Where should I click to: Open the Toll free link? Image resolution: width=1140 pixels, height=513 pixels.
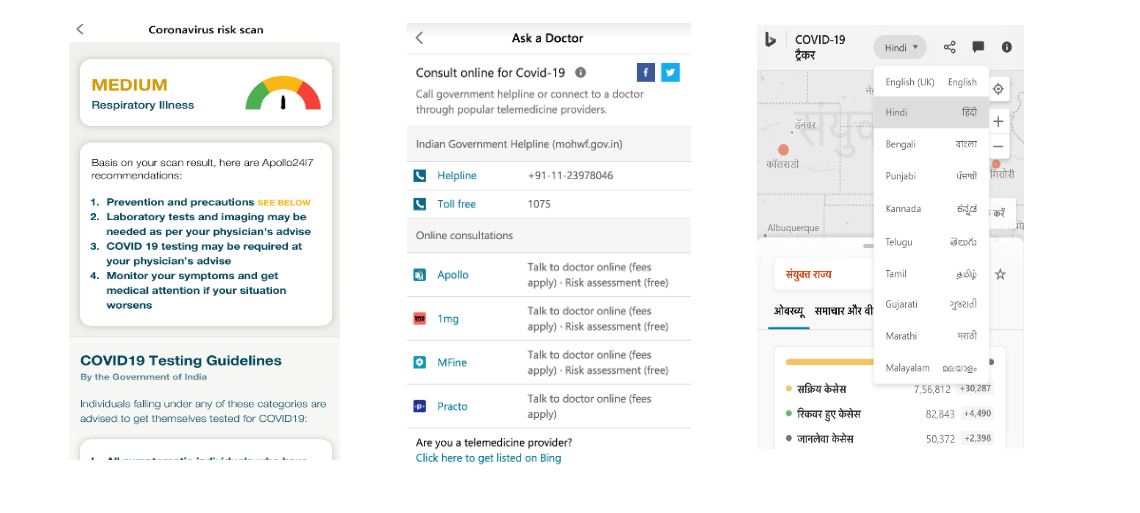457,204
